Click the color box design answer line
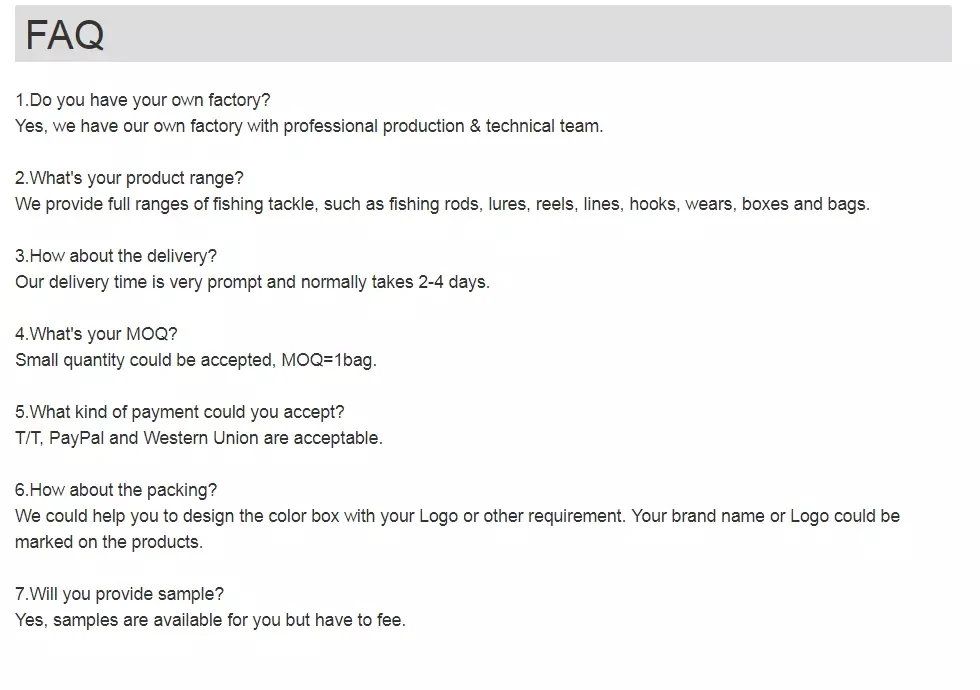Image resolution: width=980 pixels, height=690 pixels. (457, 516)
